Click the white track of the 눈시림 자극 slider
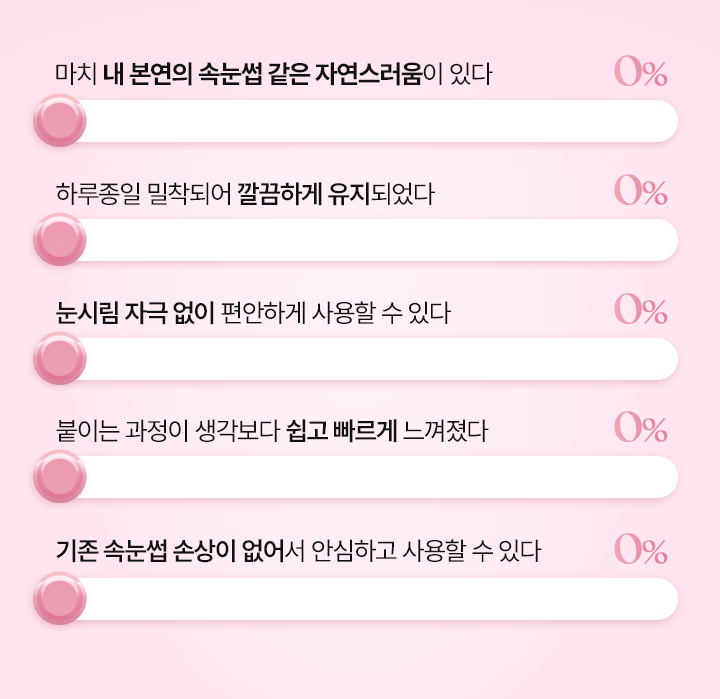 (x=380, y=358)
